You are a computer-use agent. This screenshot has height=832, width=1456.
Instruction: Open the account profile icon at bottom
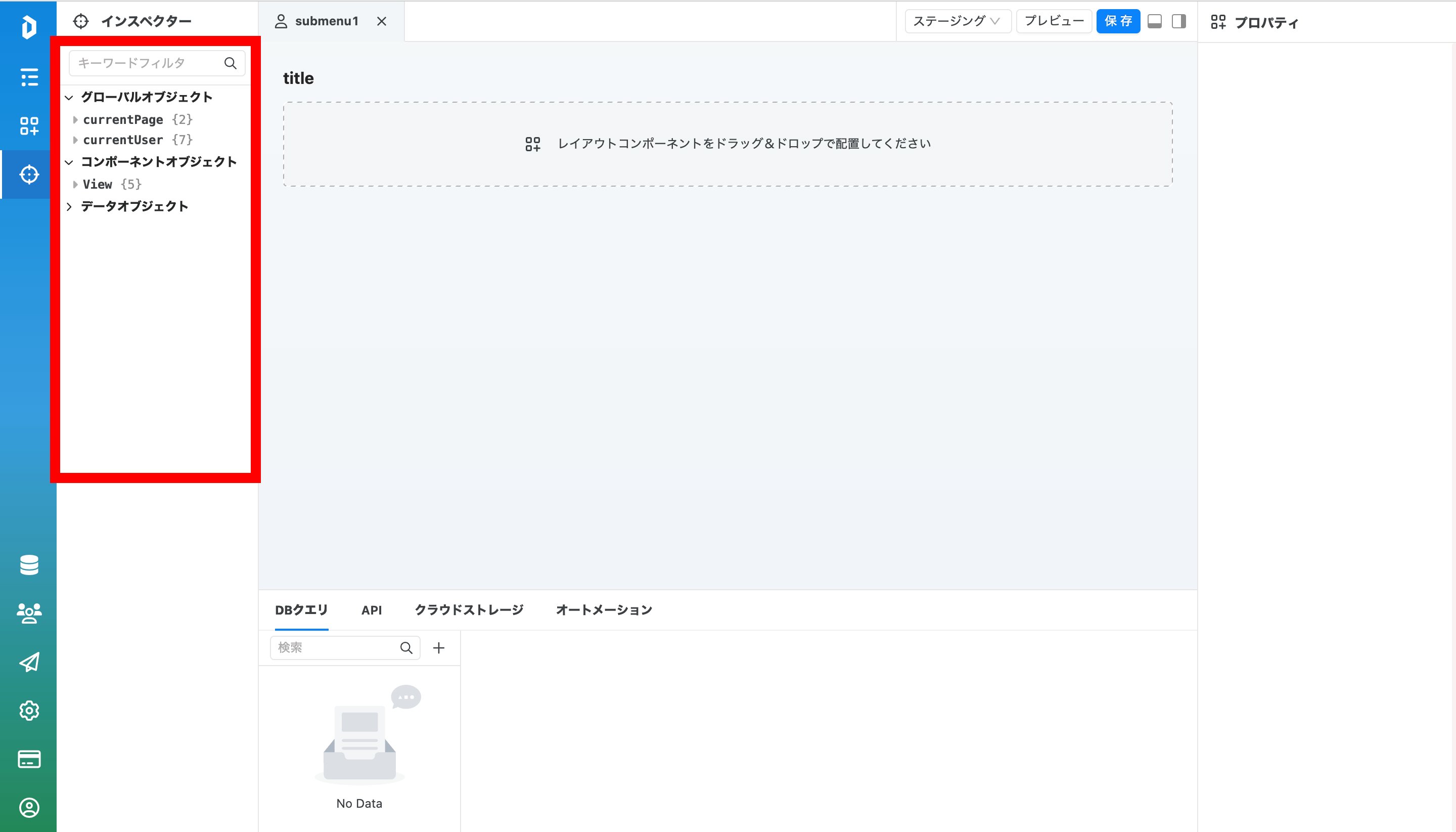point(29,807)
